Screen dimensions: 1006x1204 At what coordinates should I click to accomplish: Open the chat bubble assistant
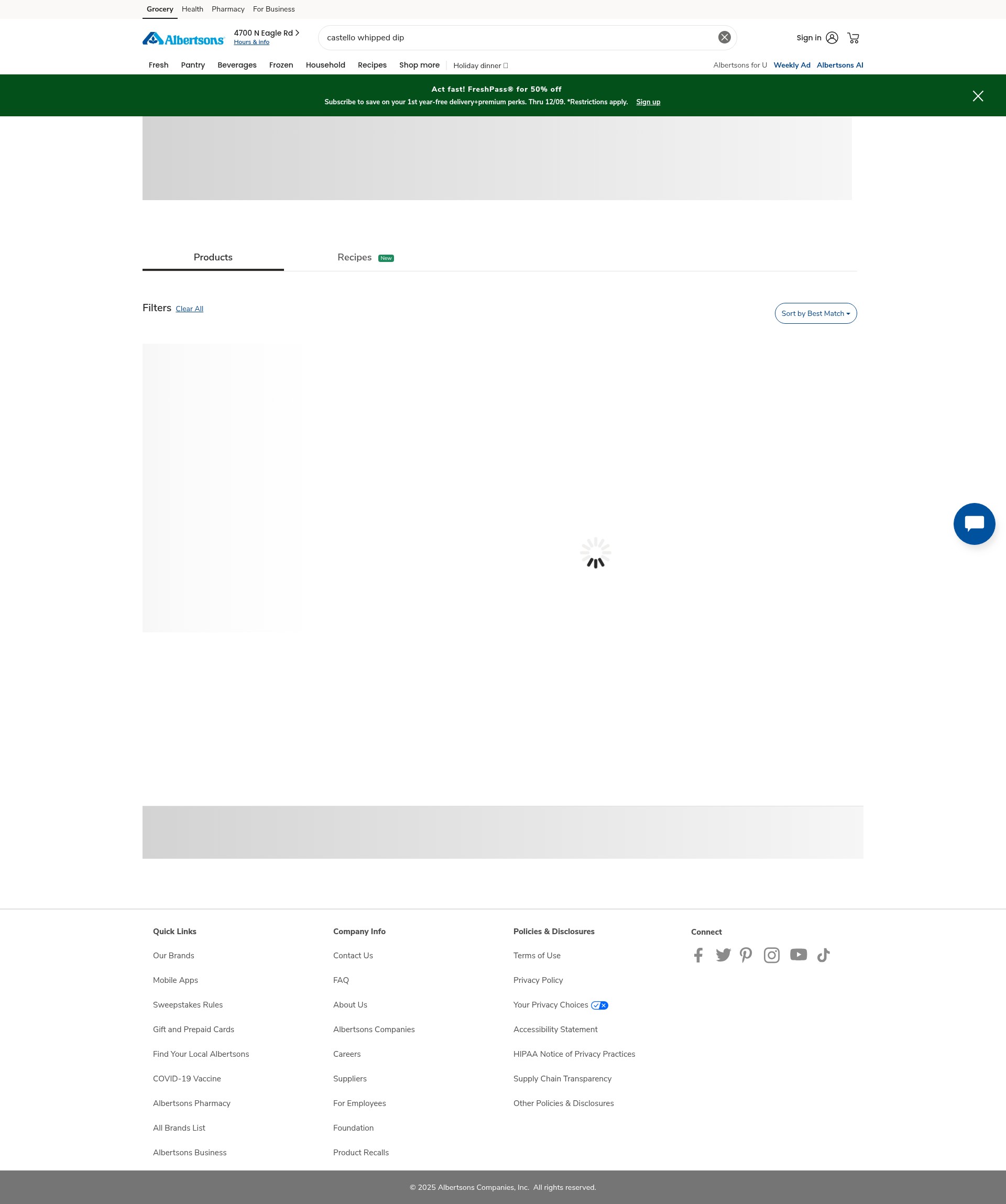point(974,523)
